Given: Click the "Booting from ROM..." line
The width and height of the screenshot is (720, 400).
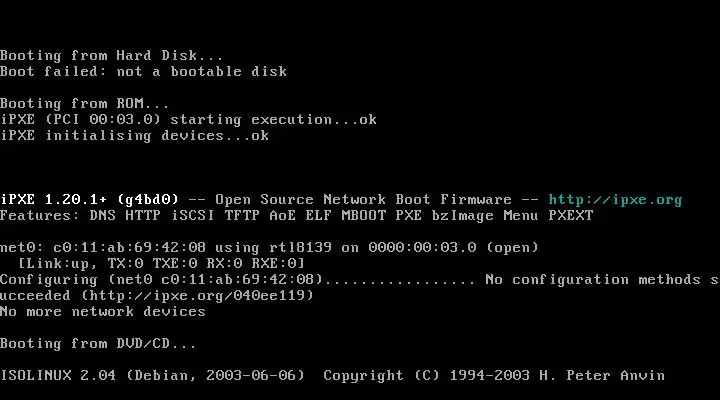Looking at the screenshot, I should tap(85, 104).
